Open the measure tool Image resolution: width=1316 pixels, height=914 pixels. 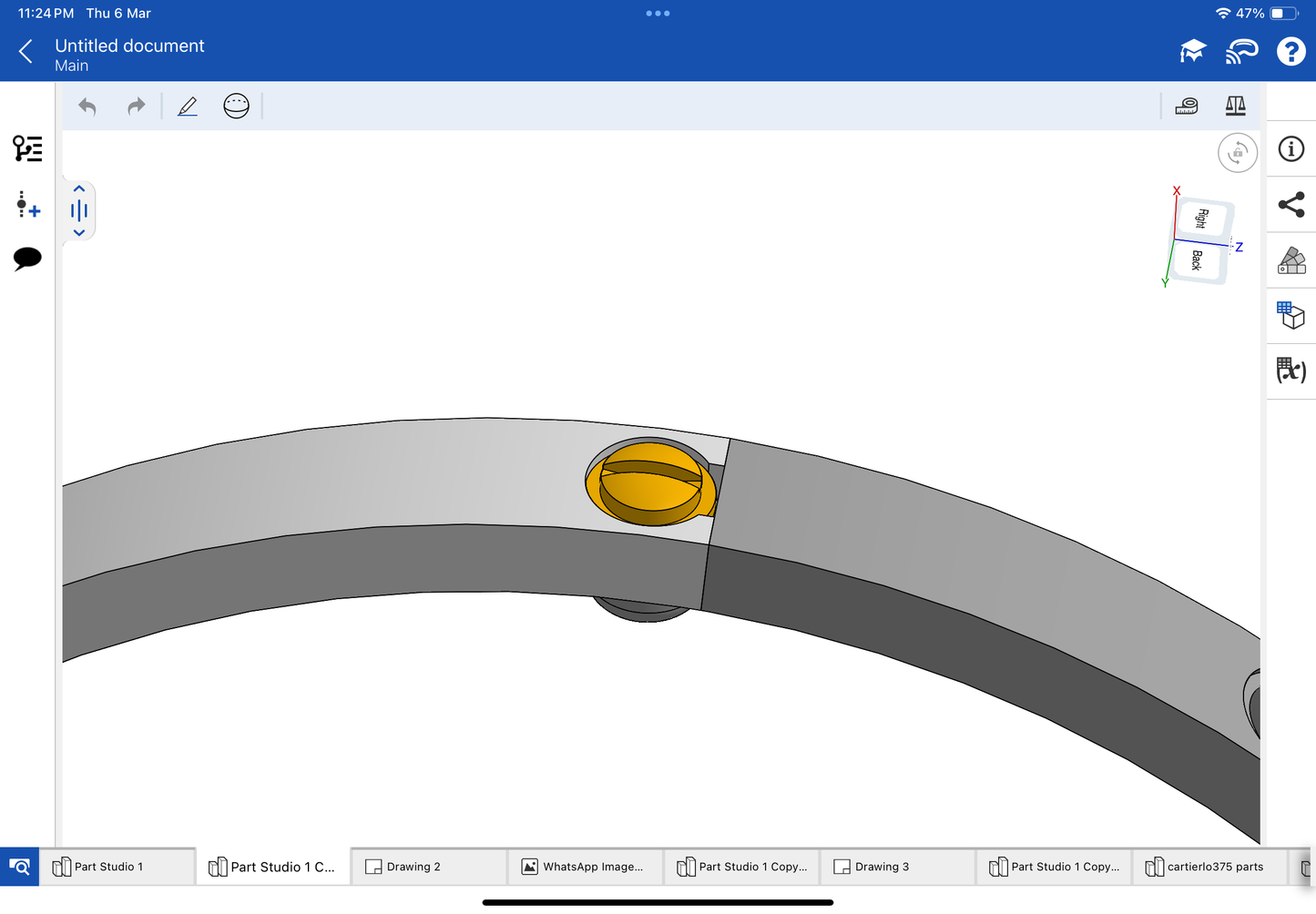[1186, 107]
